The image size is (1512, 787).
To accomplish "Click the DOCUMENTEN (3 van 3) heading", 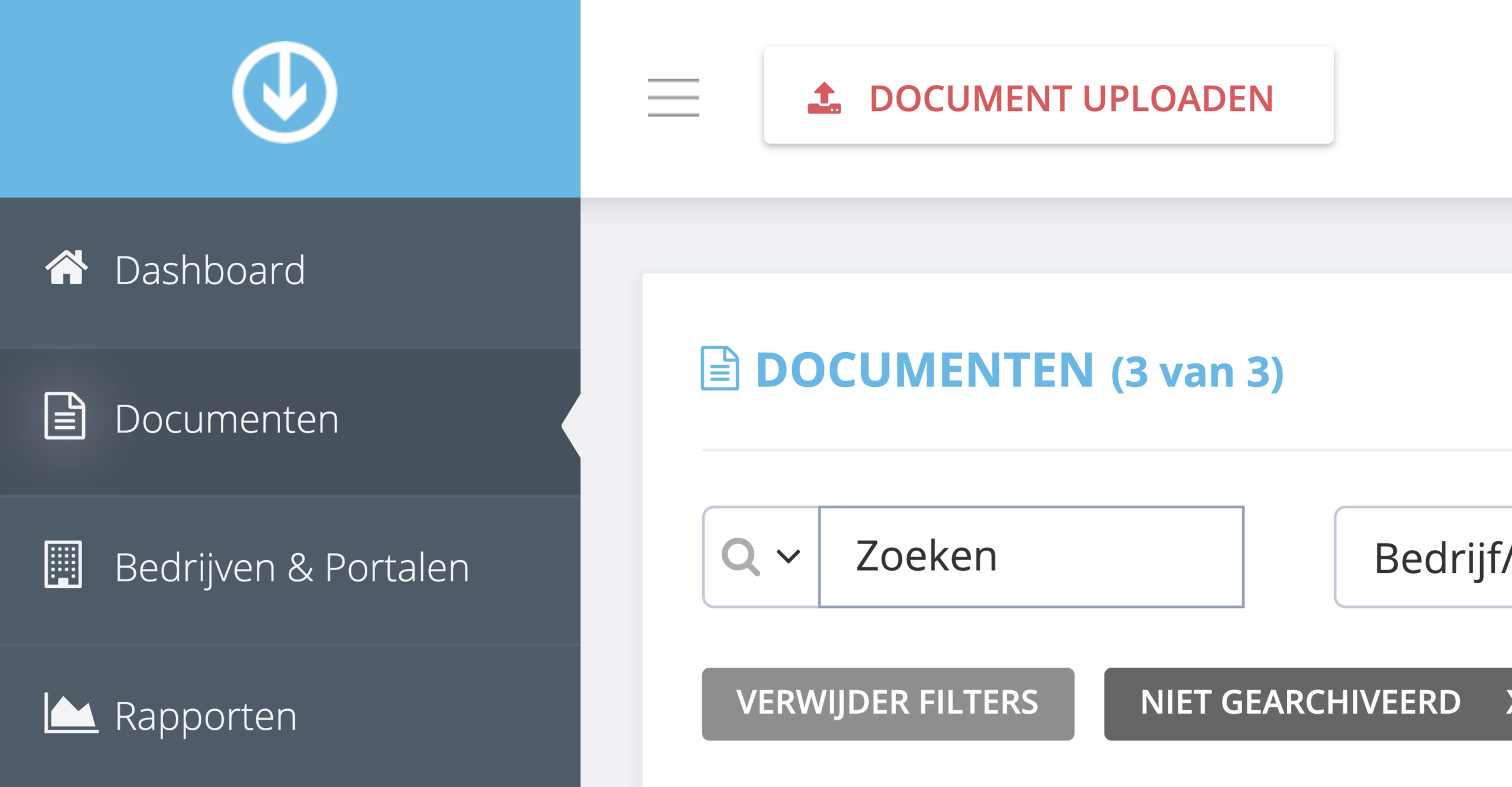I will tap(1019, 370).
